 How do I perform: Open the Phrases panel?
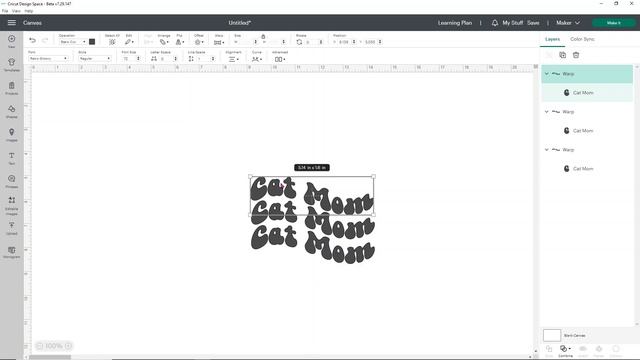11,181
